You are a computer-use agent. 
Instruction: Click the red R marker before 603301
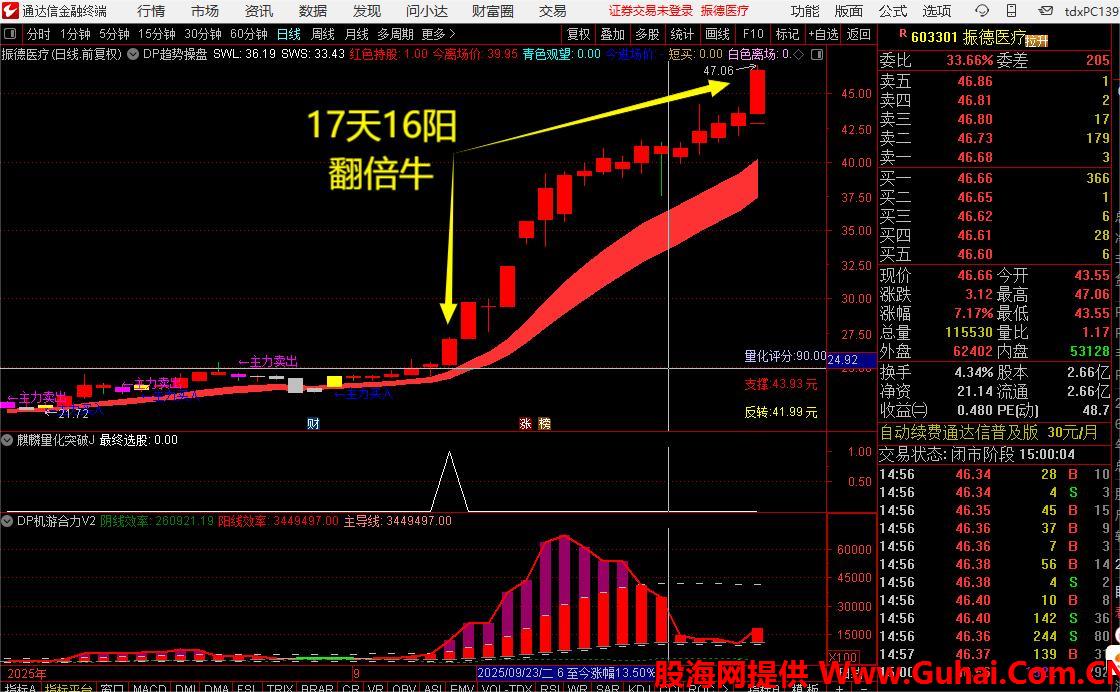click(x=903, y=33)
